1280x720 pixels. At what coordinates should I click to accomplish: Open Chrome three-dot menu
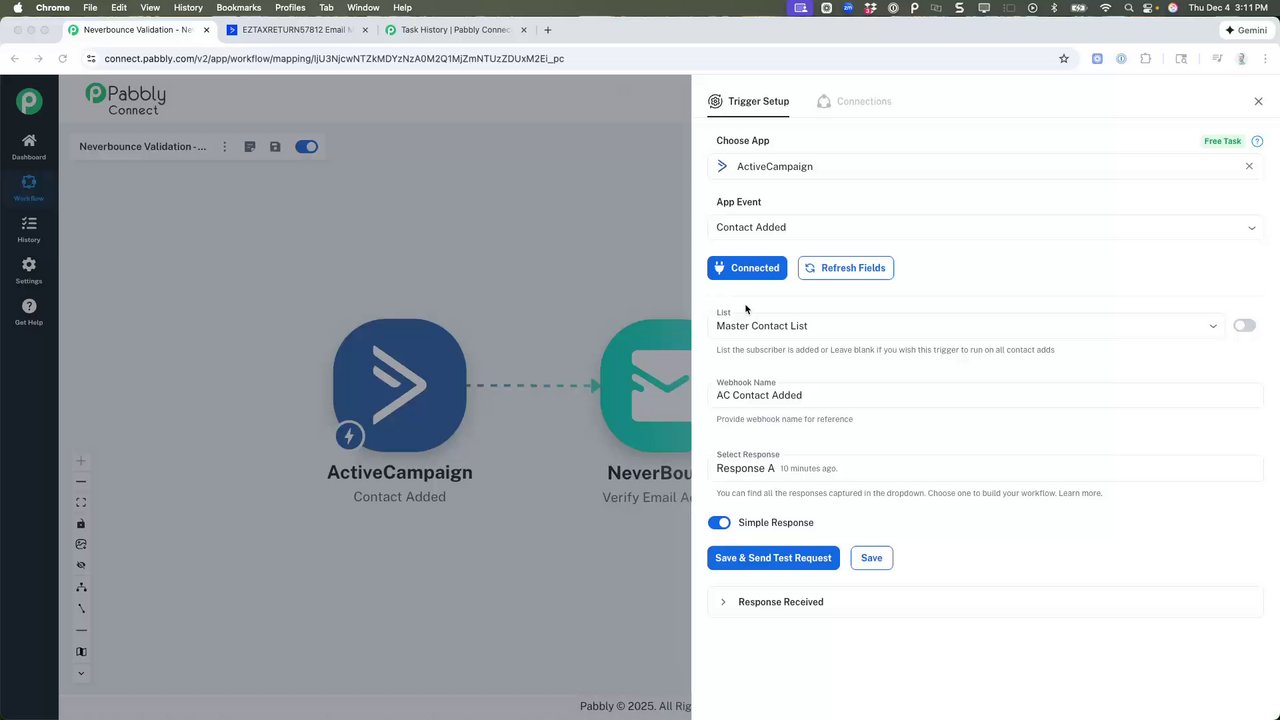1265,59
